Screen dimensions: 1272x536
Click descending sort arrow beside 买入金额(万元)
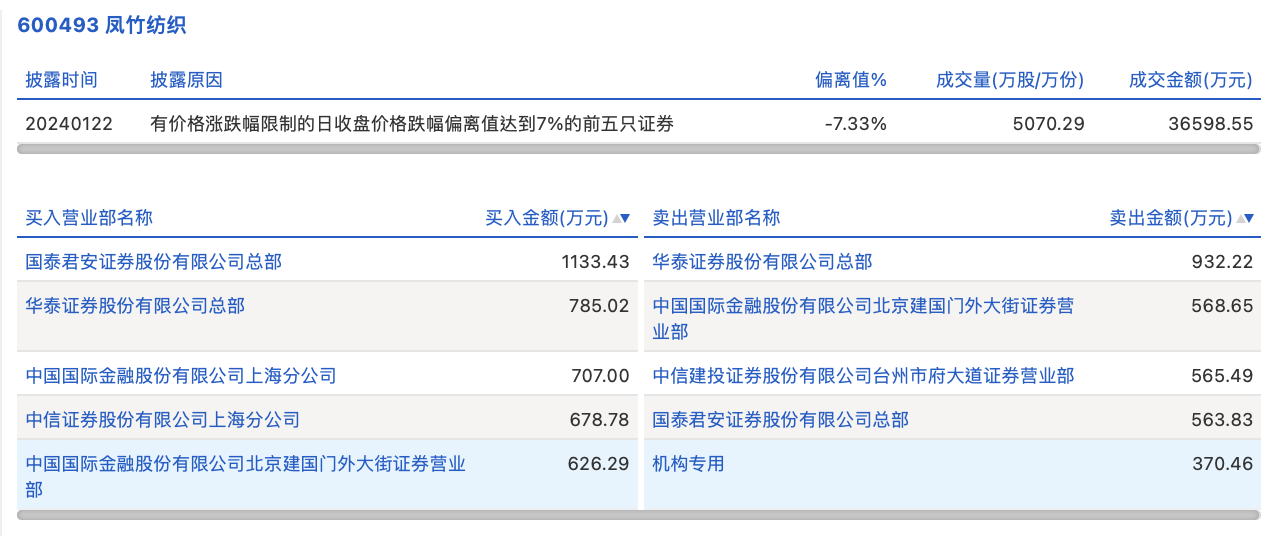[626, 218]
